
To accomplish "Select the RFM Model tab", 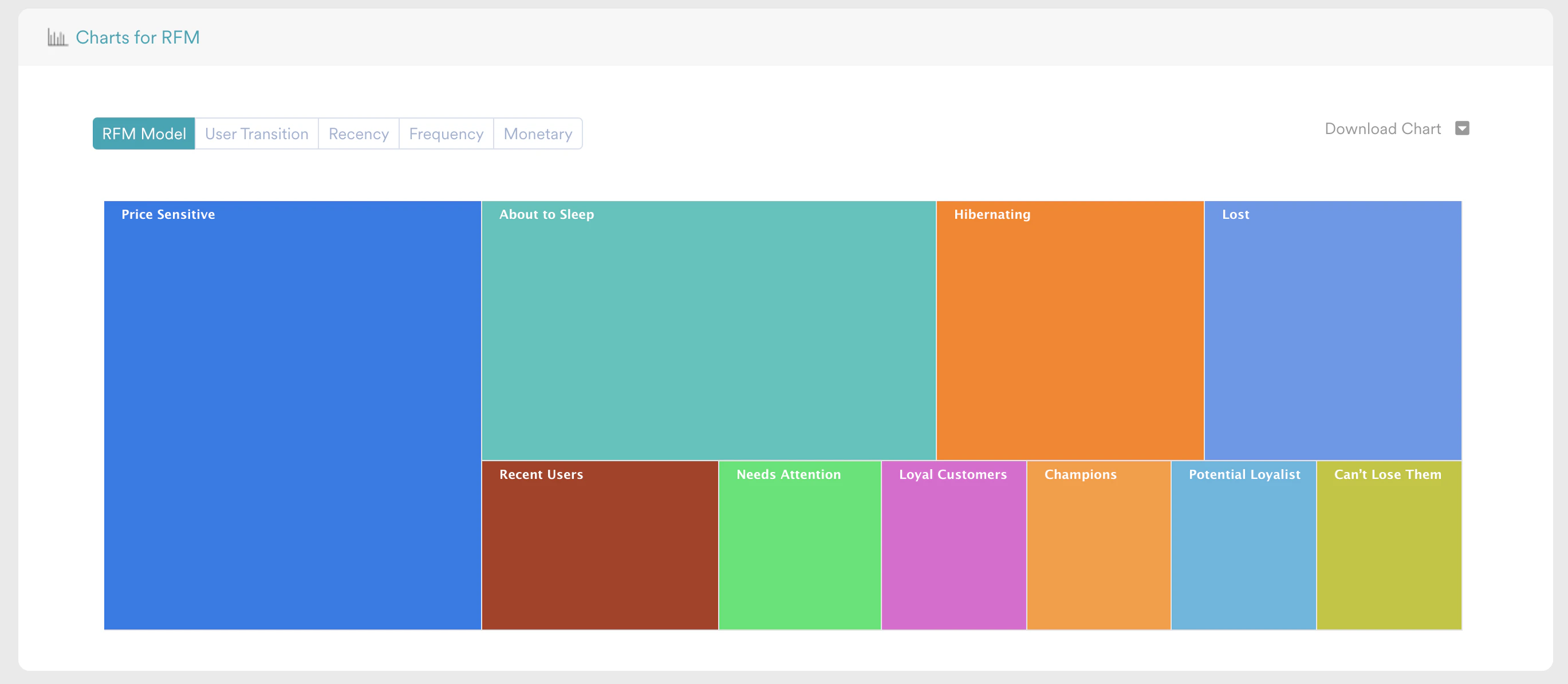I will [144, 133].
